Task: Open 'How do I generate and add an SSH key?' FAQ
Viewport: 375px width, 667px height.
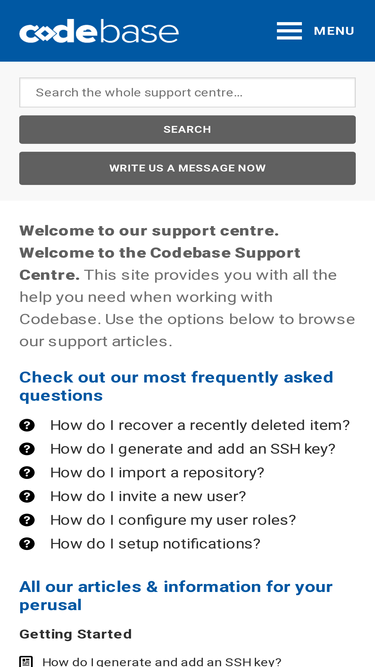Action: [193, 449]
